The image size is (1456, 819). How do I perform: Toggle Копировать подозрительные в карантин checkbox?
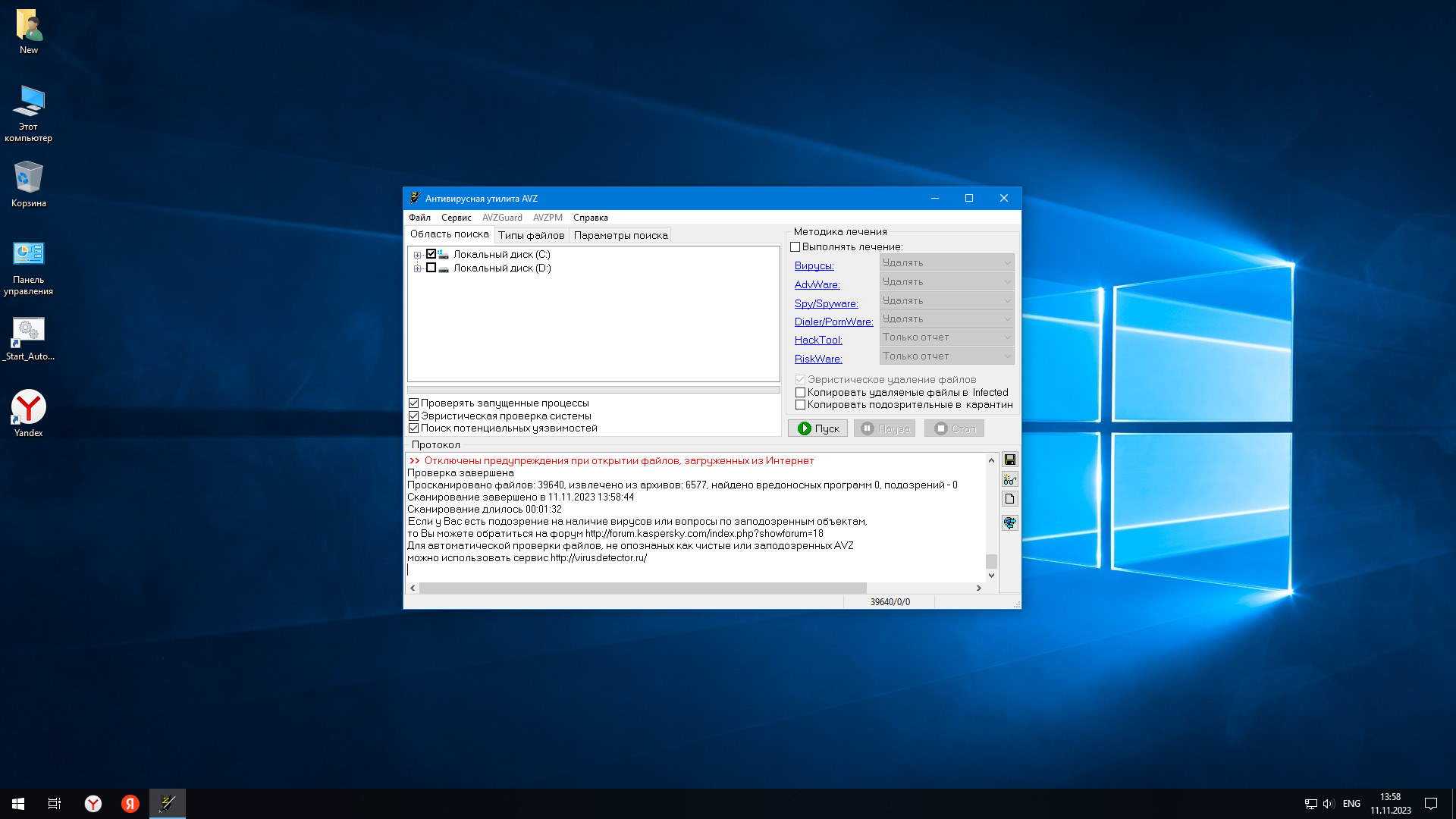tap(800, 405)
